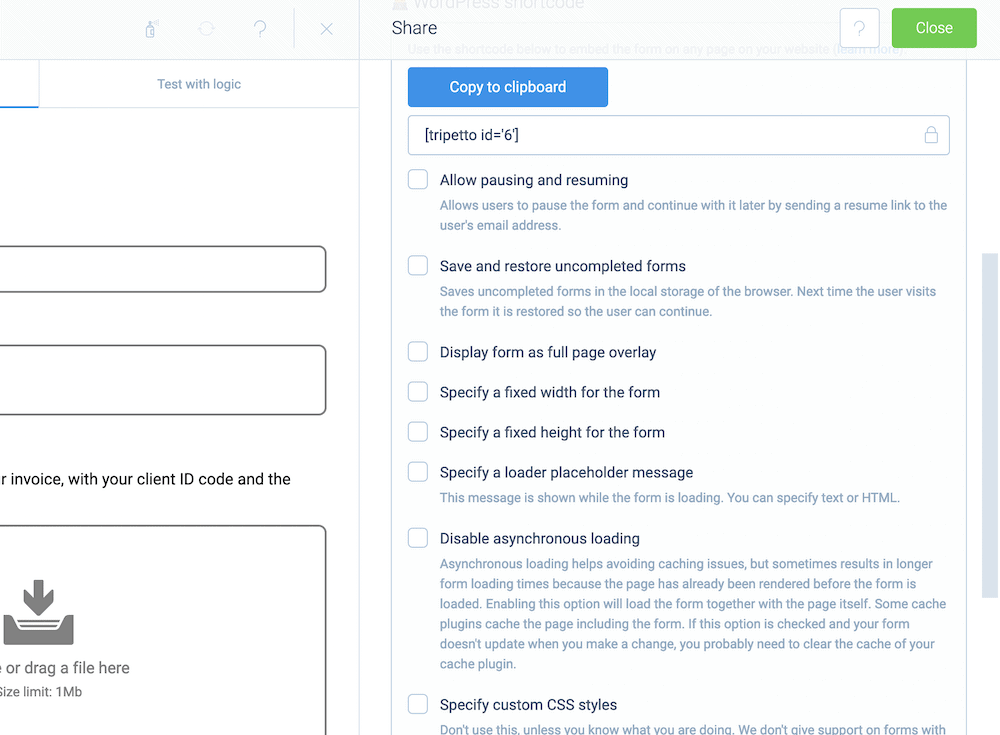
Task: Open the styles spray can icon
Action: click(151, 29)
